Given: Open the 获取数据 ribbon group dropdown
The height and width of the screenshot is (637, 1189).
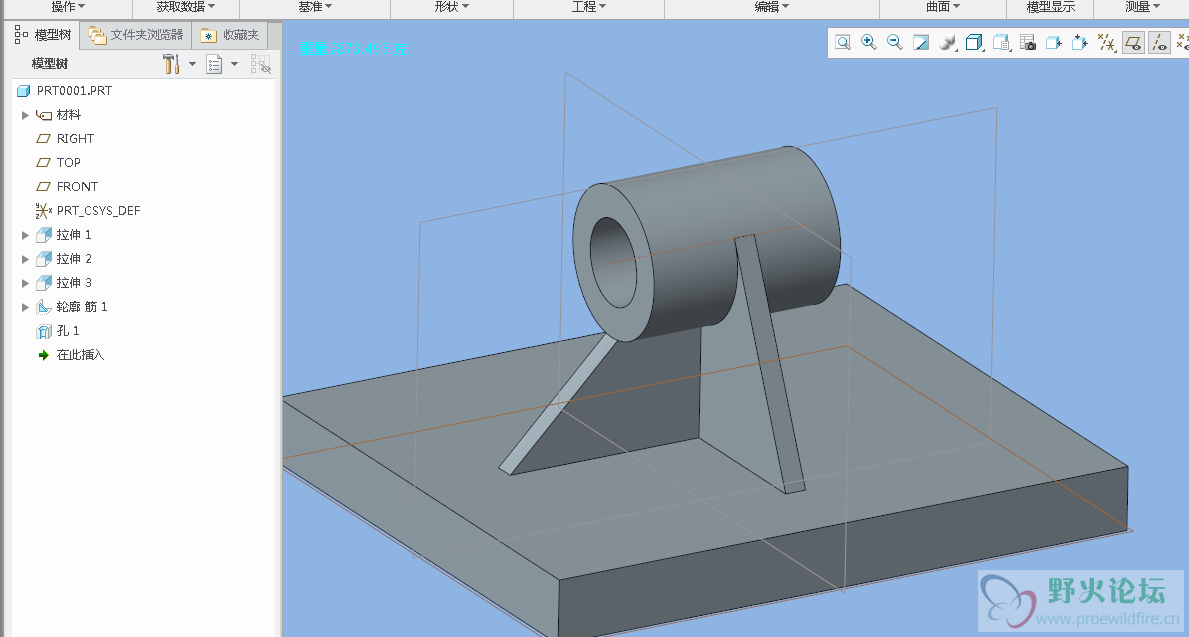Looking at the screenshot, I should pos(186,7).
